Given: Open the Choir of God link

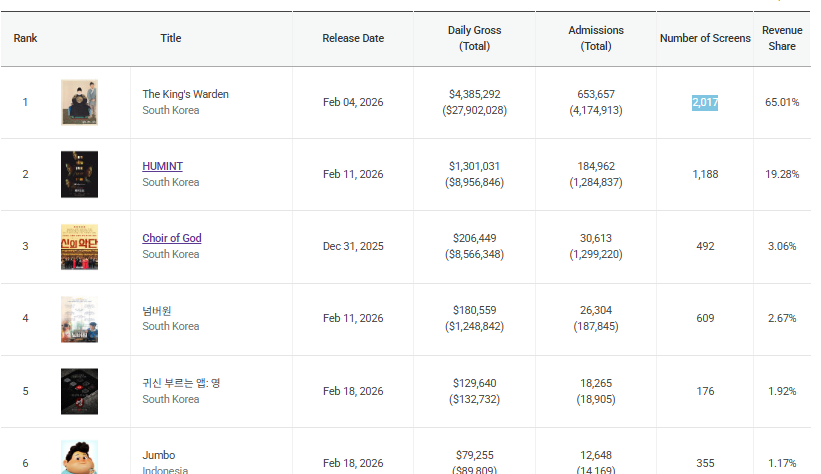Looking at the screenshot, I should point(172,238).
